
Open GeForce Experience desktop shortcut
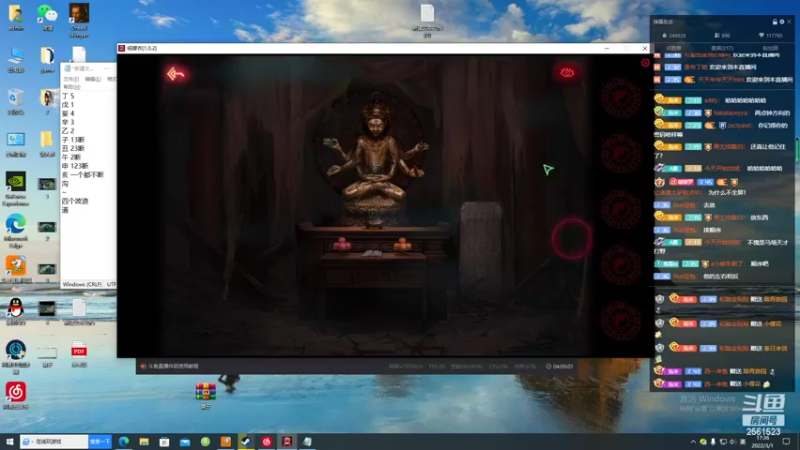(x=16, y=189)
